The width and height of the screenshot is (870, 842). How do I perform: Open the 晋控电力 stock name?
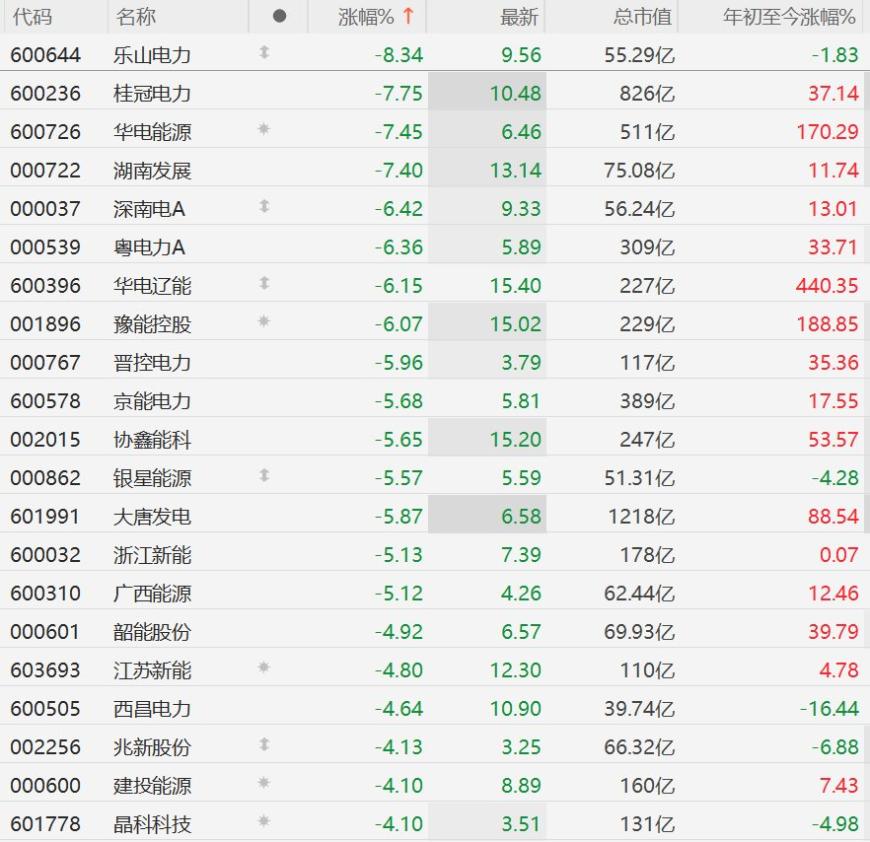click(x=152, y=363)
